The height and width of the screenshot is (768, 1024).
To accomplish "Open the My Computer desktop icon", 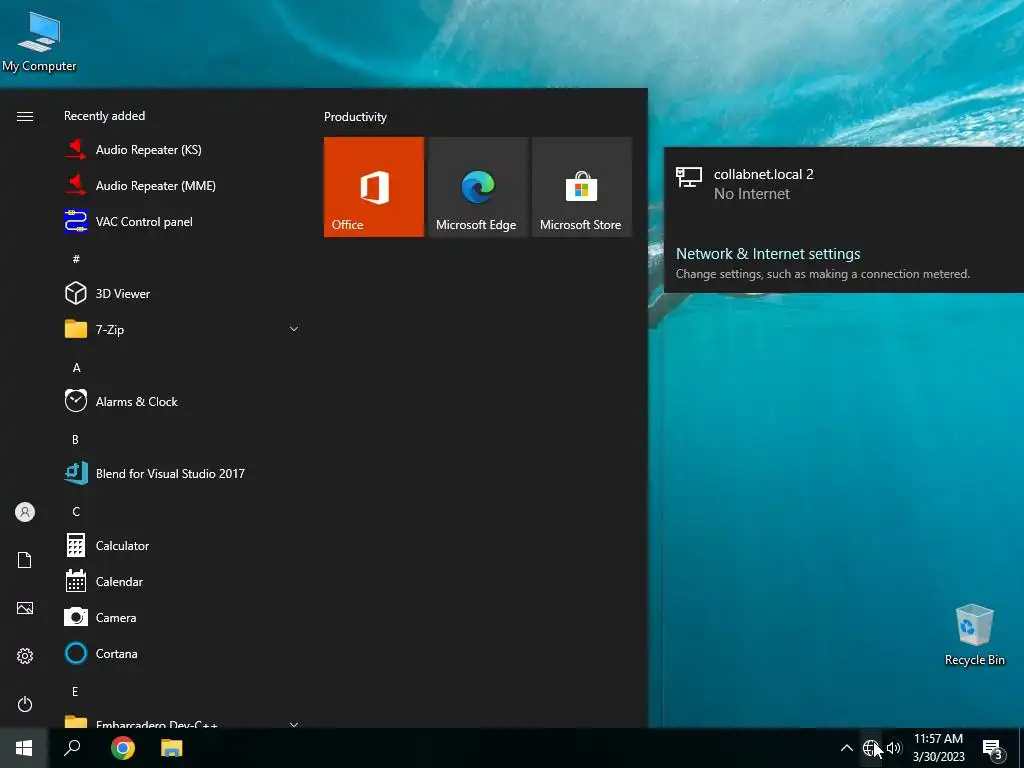I will (x=39, y=41).
